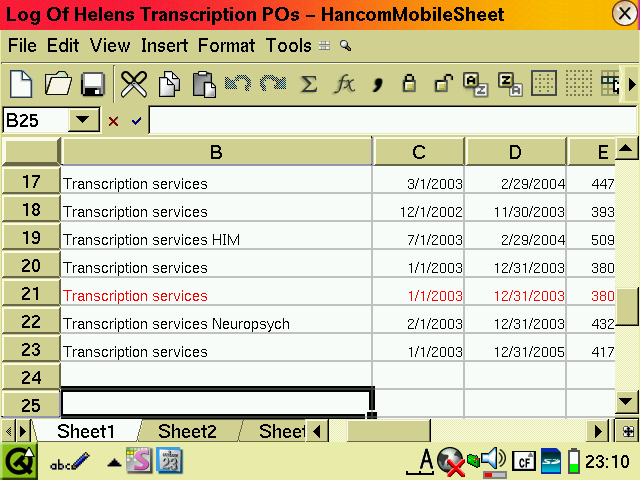Image resolution: width=640 pixels, height=480 pixels.
Task: Save the spreadsheet with the floppy disk icon
Action: [x=93, y=84]
